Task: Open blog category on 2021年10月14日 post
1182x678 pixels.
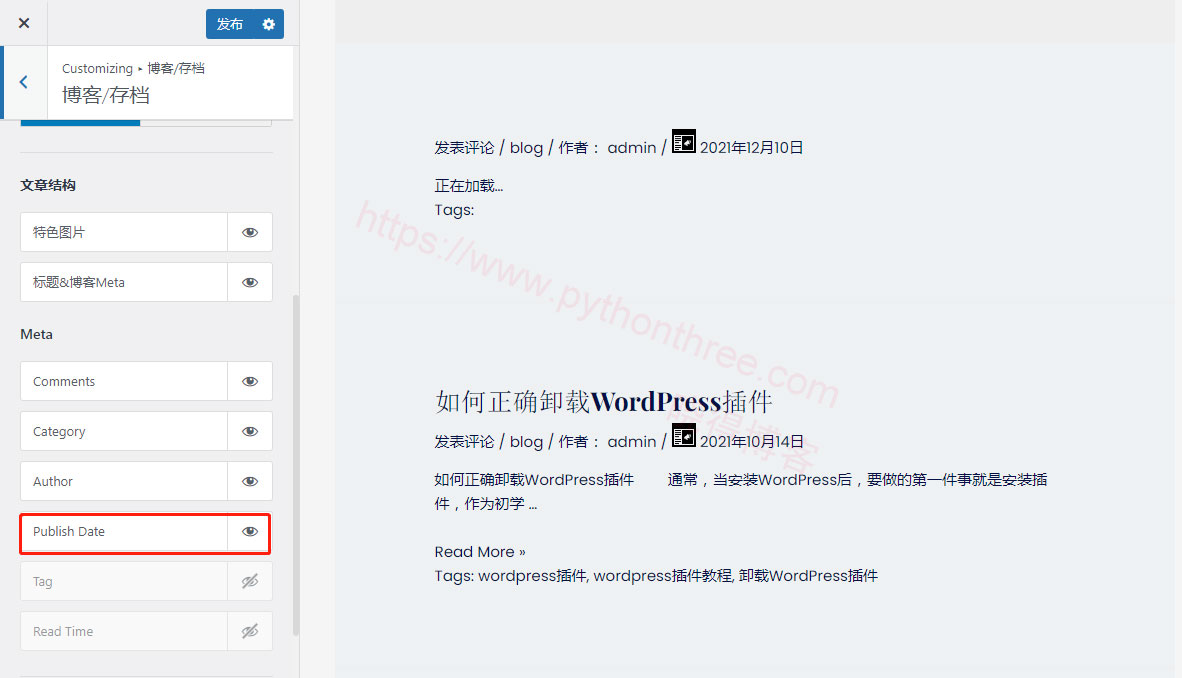Action: coord(526,442)
